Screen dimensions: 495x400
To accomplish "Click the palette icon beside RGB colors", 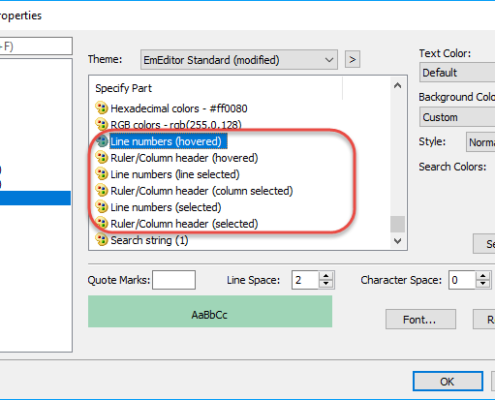I will tap(102, 124).
